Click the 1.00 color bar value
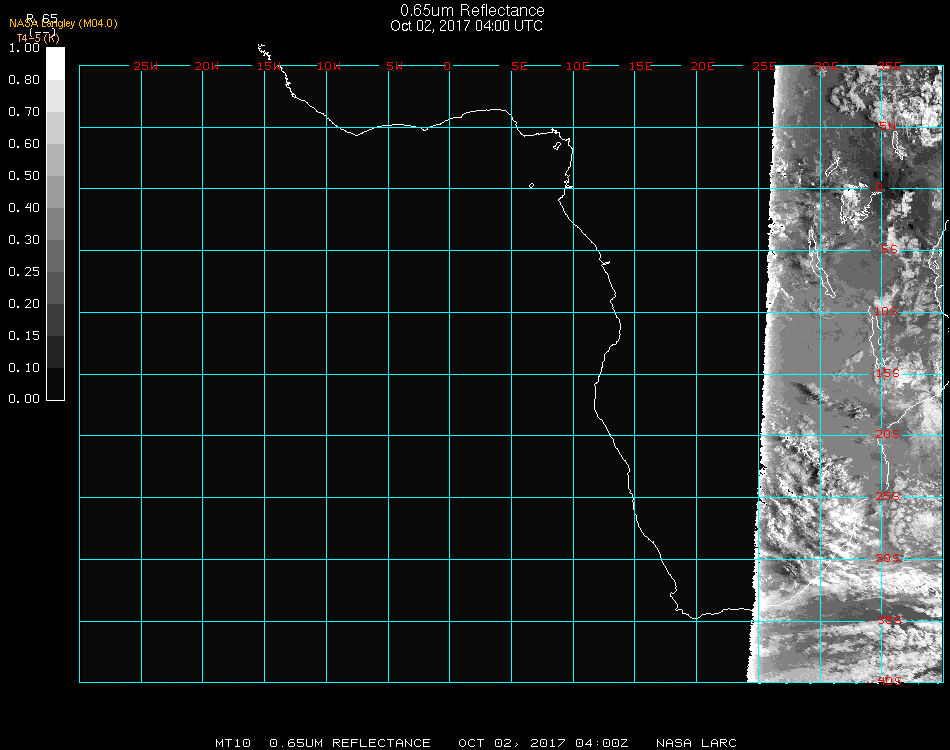The height and width of the screenshot is (750, 950). click(x=24, y=48)
